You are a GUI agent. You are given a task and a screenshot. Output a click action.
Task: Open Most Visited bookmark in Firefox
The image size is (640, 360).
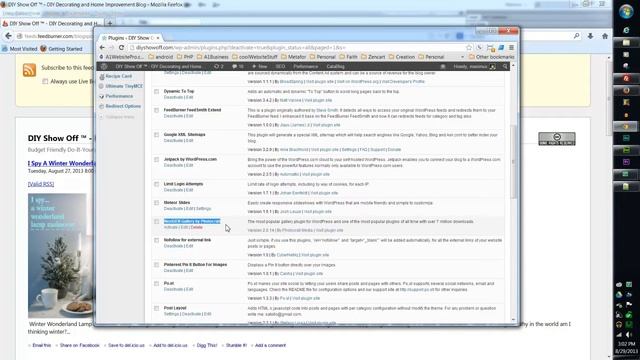click(x=19, y=49)
